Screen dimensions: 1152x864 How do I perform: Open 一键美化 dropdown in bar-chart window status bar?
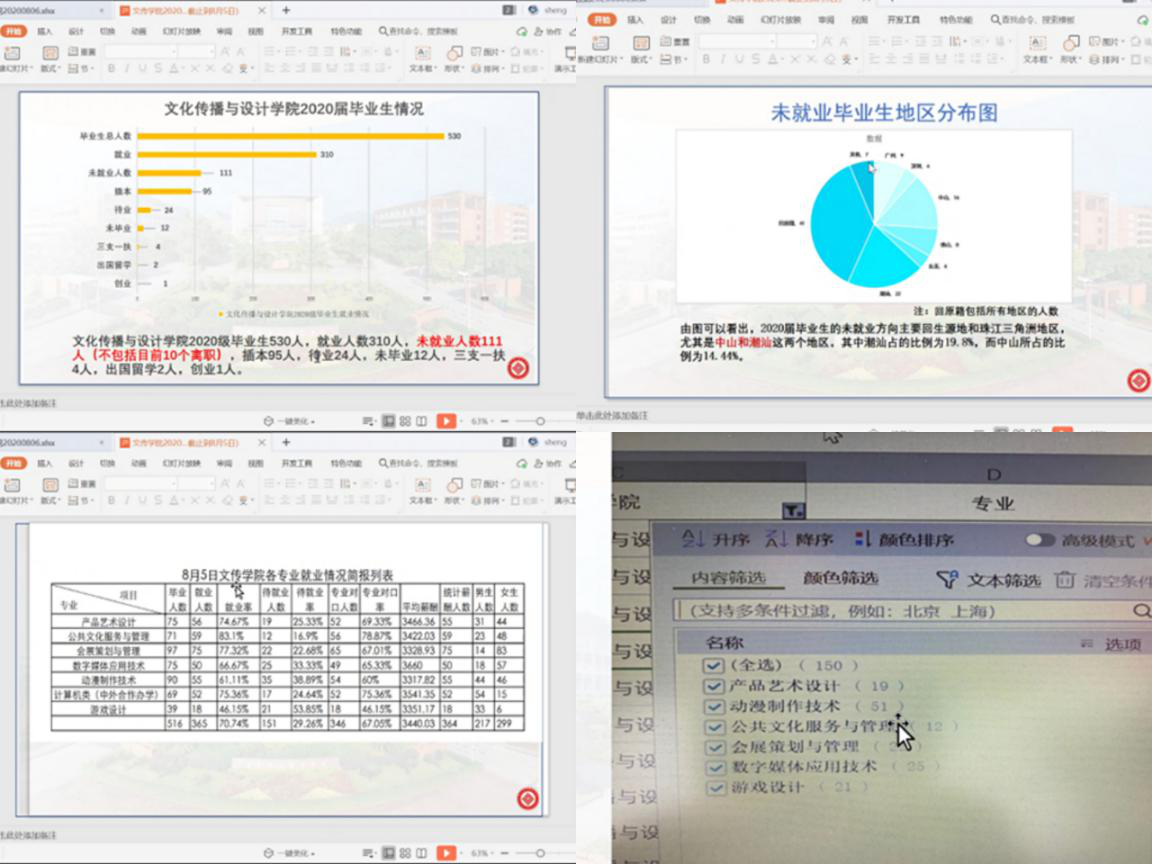[x=289, y=421]
